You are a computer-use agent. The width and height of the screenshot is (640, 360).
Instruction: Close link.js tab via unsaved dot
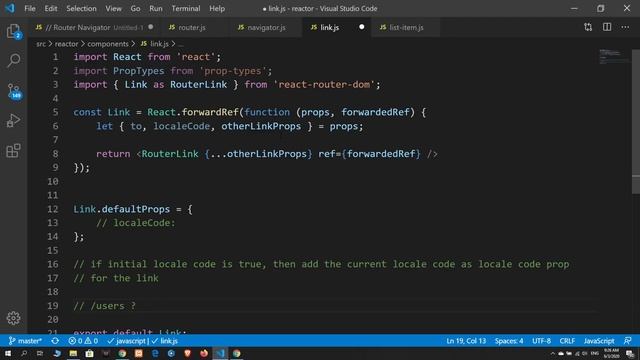coord(362,27)
